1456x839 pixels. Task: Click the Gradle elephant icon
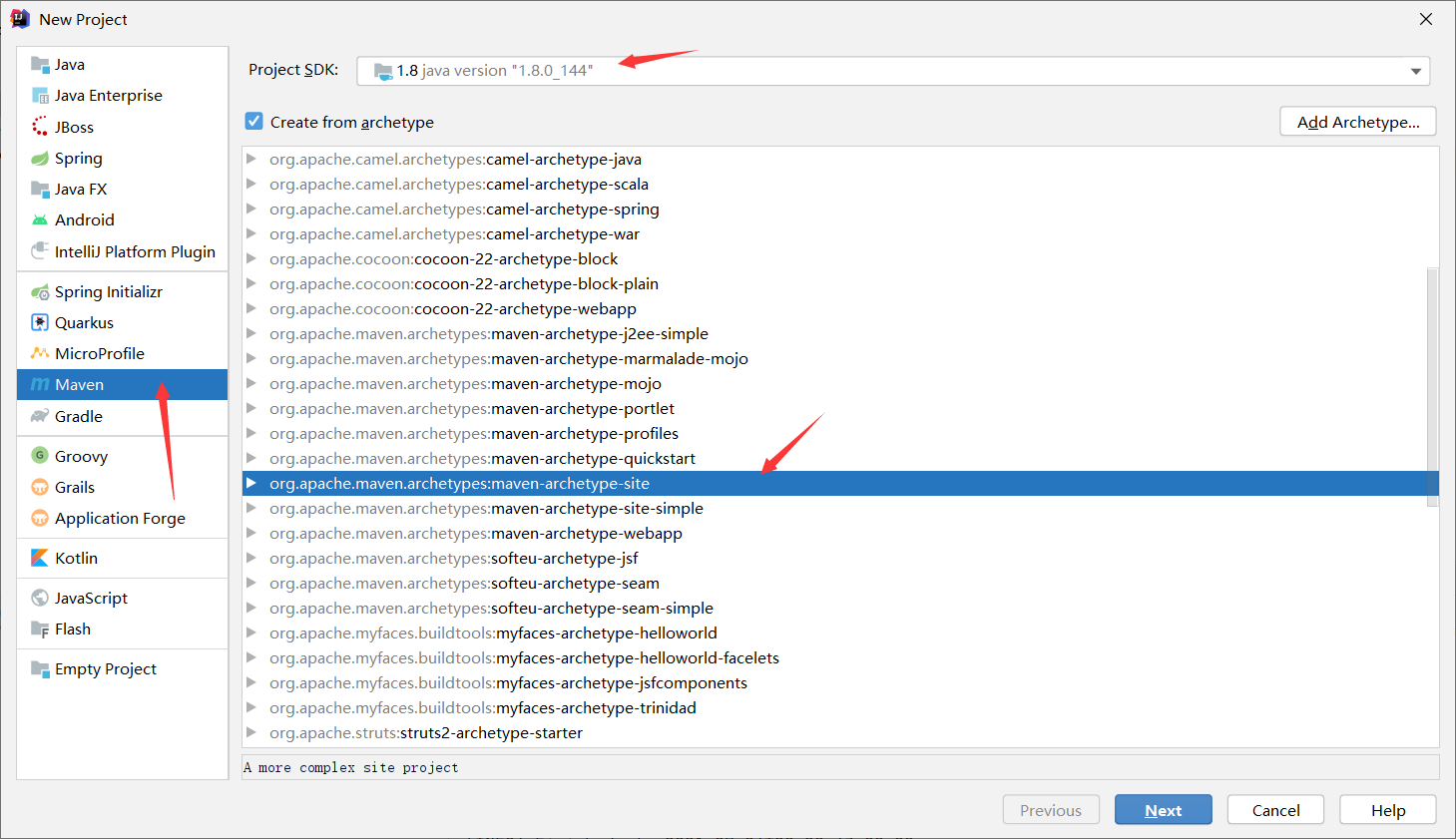(40, 417)
